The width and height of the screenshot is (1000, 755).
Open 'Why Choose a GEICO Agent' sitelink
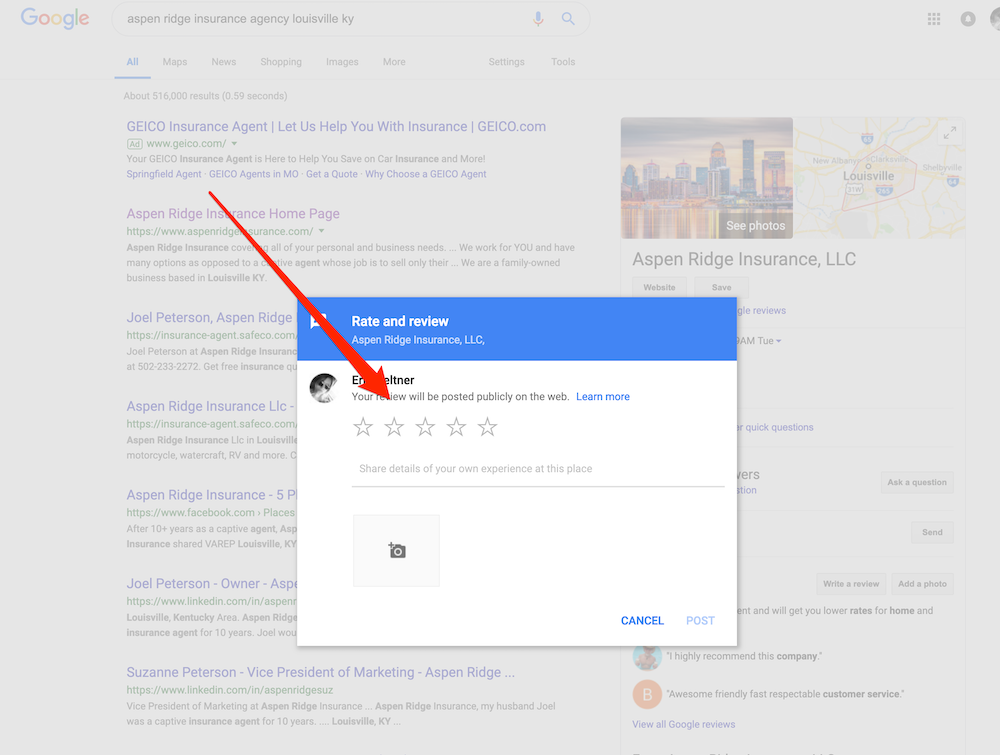tap(425, 174)
